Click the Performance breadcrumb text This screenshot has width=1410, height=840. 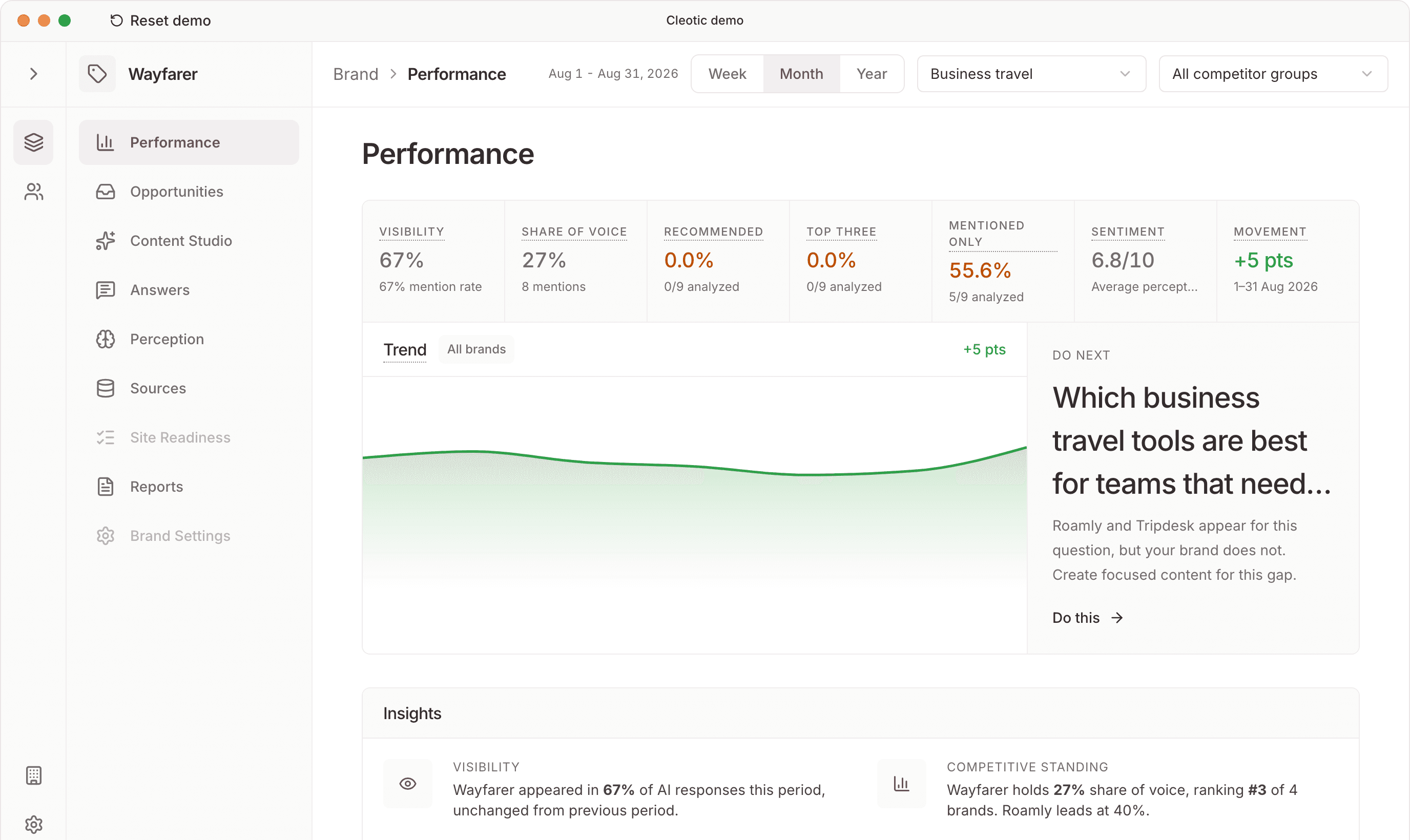[x=457, y=74]
